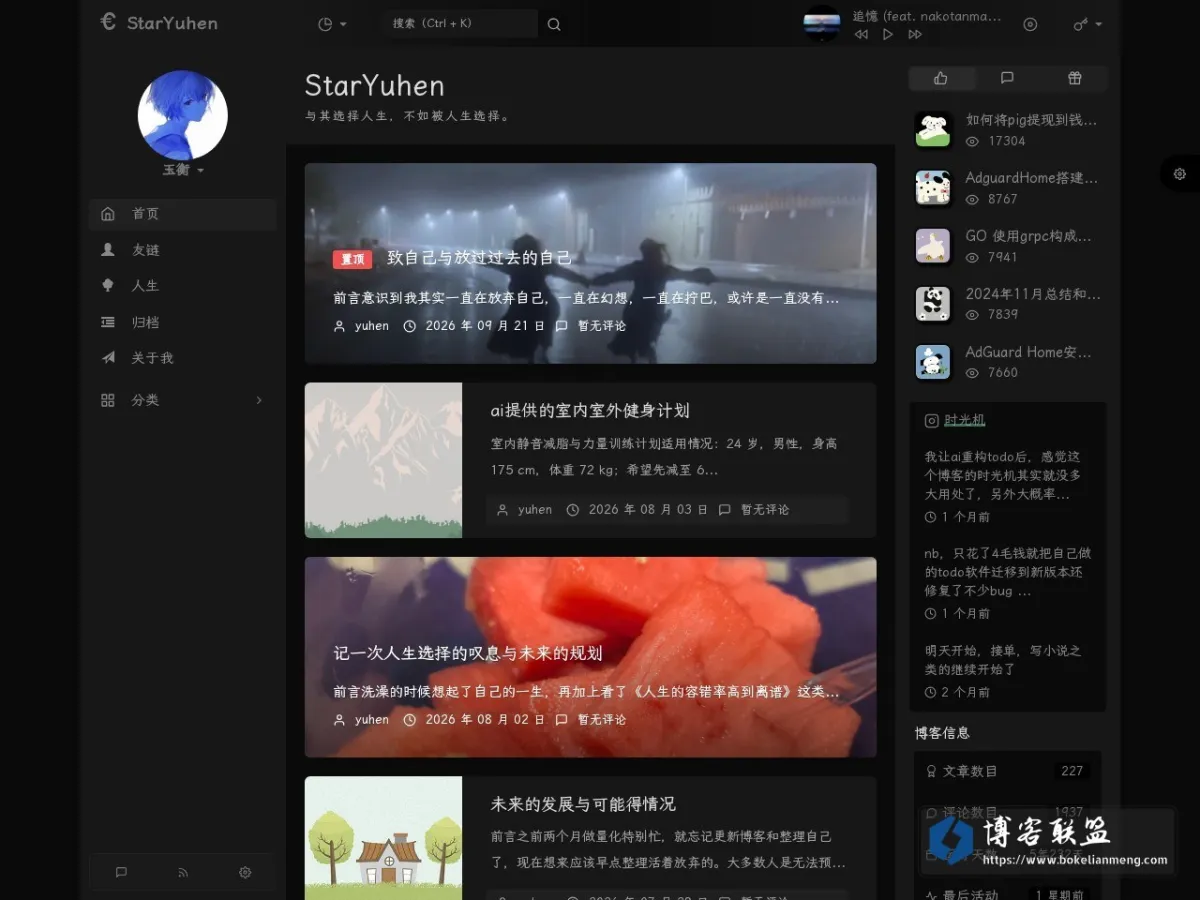This screenshot has height=900, width=1200.
Task: Open post 未来的发展与可能得情况
Action: pyautogui.click(x=583, y=804)
